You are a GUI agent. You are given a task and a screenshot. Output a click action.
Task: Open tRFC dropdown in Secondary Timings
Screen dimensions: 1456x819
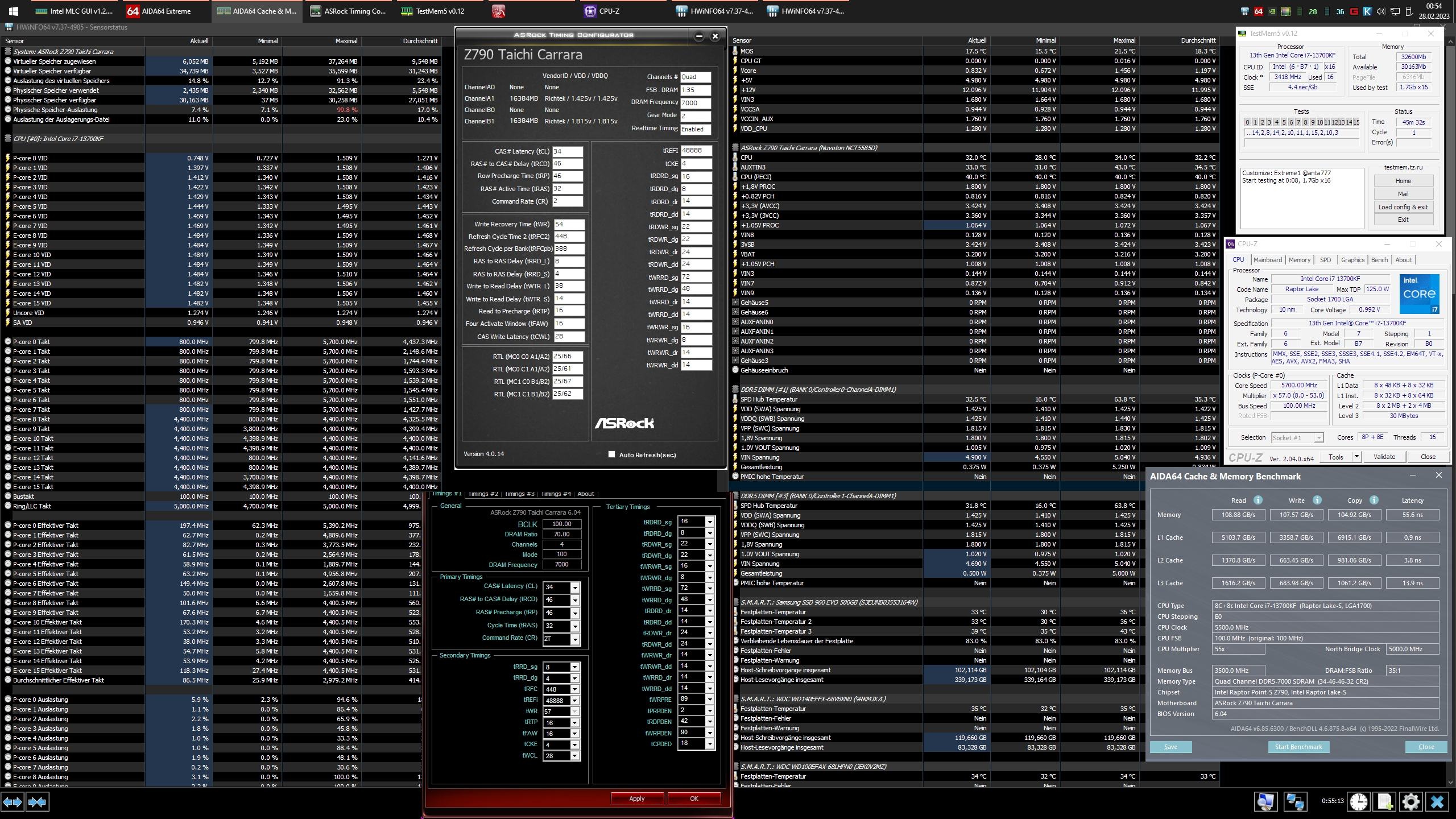click(574, 689)
